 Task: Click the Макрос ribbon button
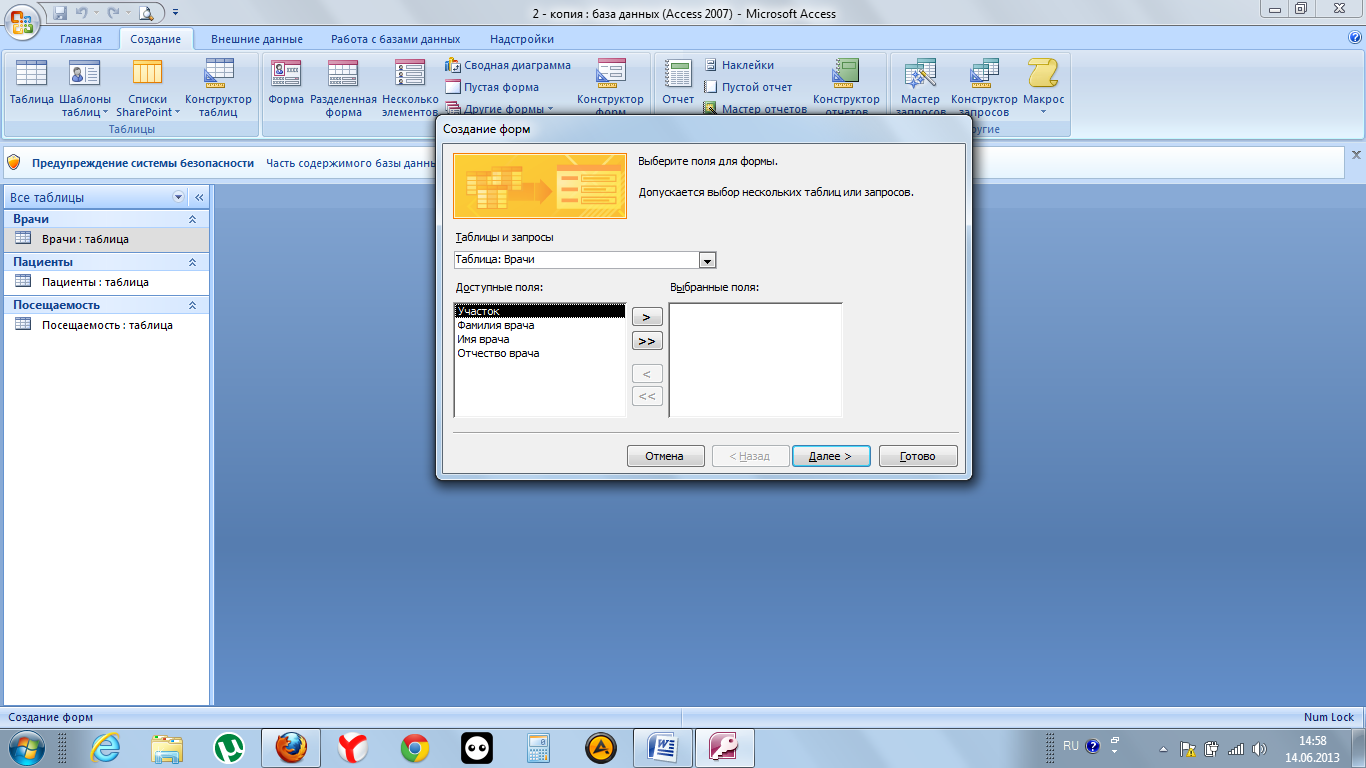pyautogui.click(x=1043, y=88)
